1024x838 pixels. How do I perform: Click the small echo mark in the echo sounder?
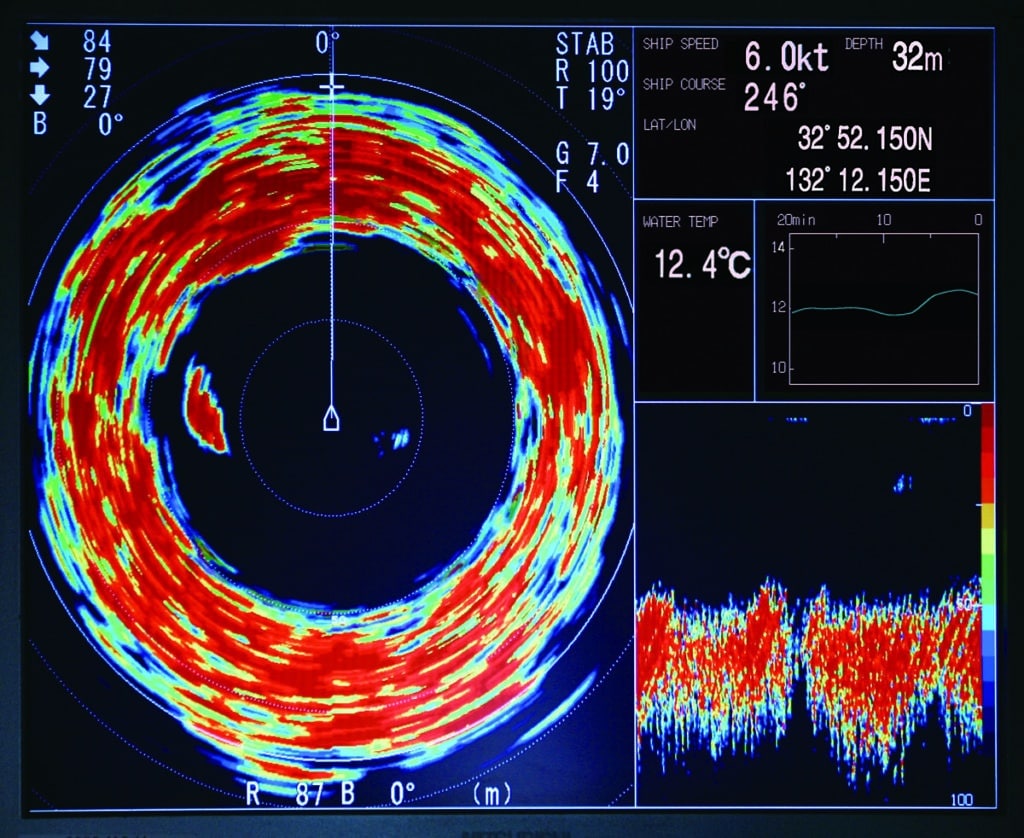coord(903,483)
